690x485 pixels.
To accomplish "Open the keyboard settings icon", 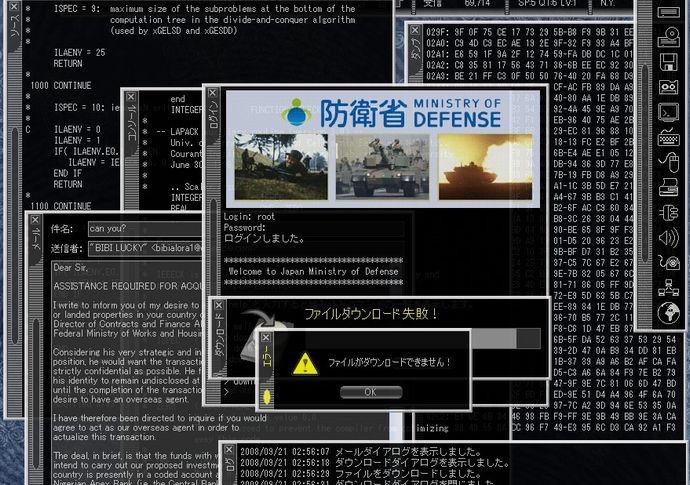I will pos(668,137).
